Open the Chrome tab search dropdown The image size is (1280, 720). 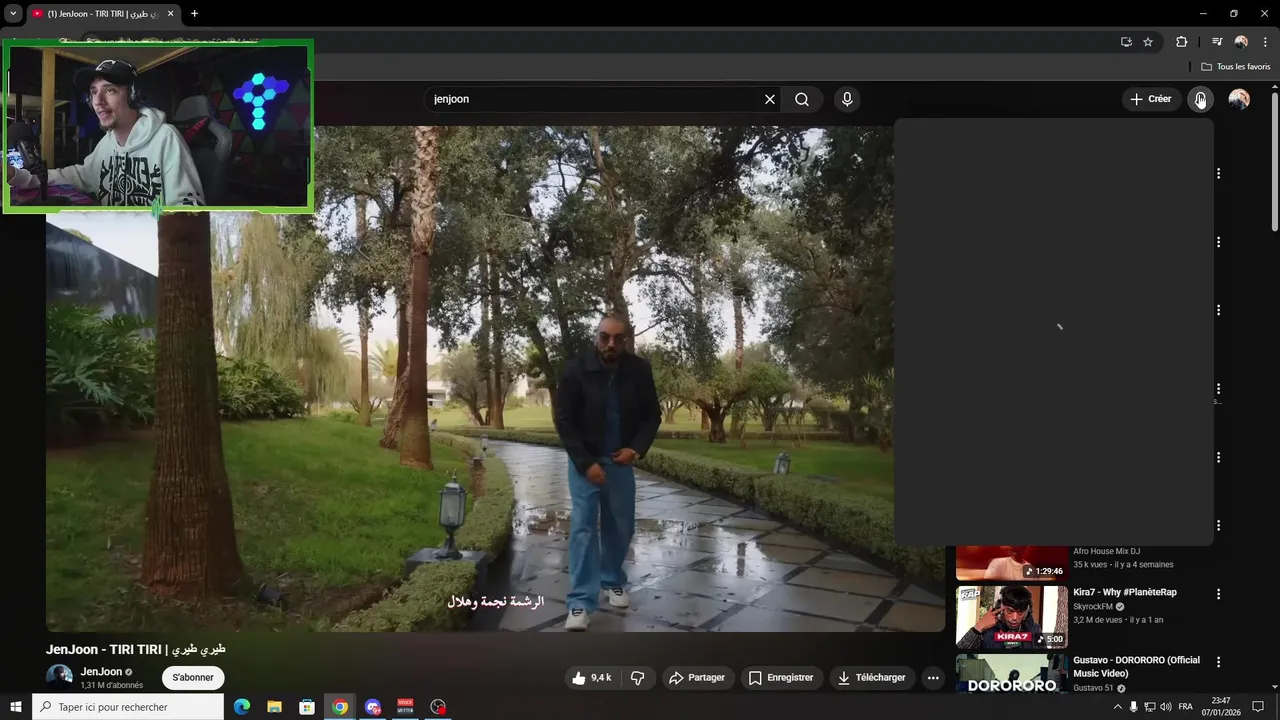point(13,14)
